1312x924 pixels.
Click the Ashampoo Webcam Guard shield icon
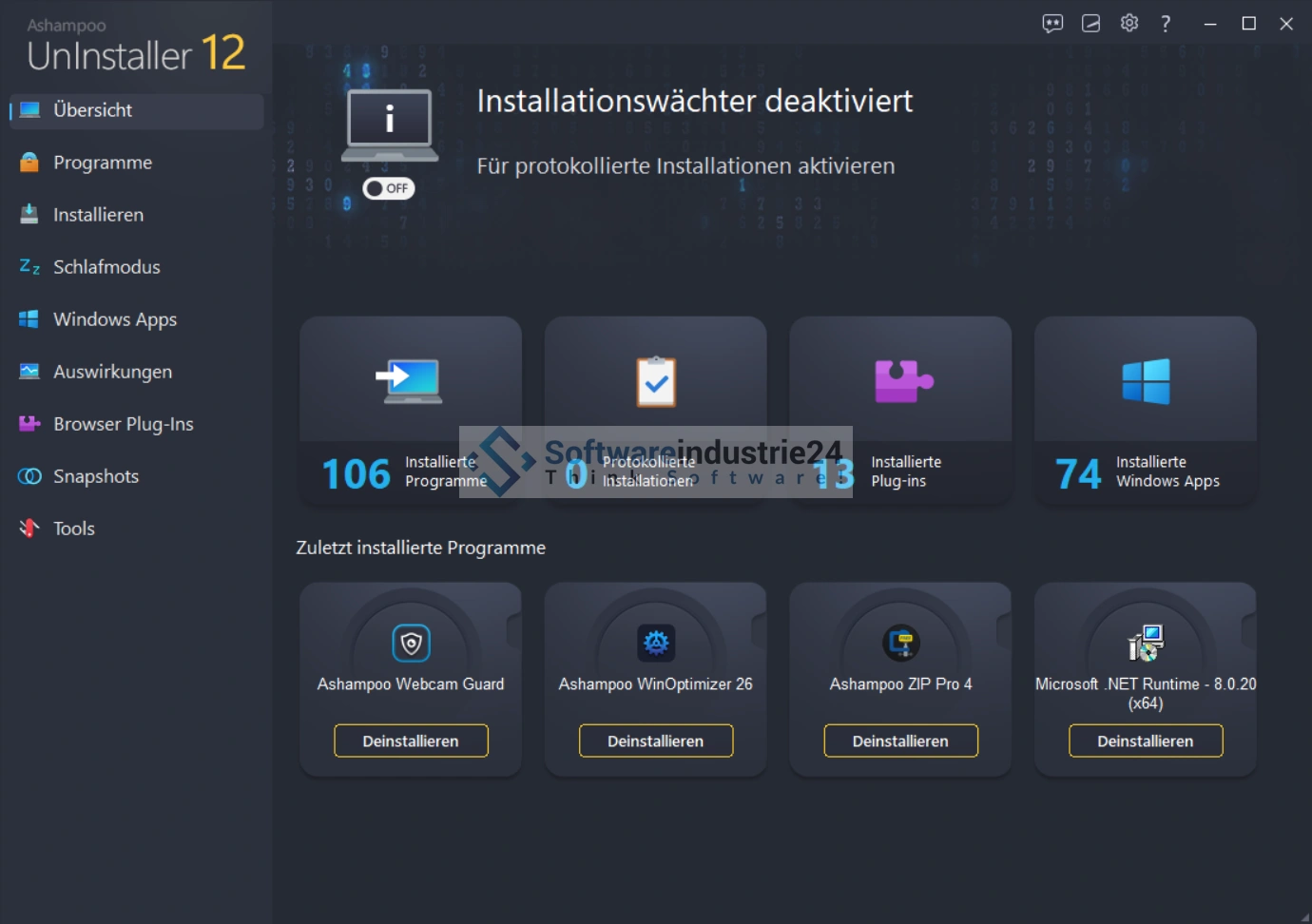[x=411, y=644]
